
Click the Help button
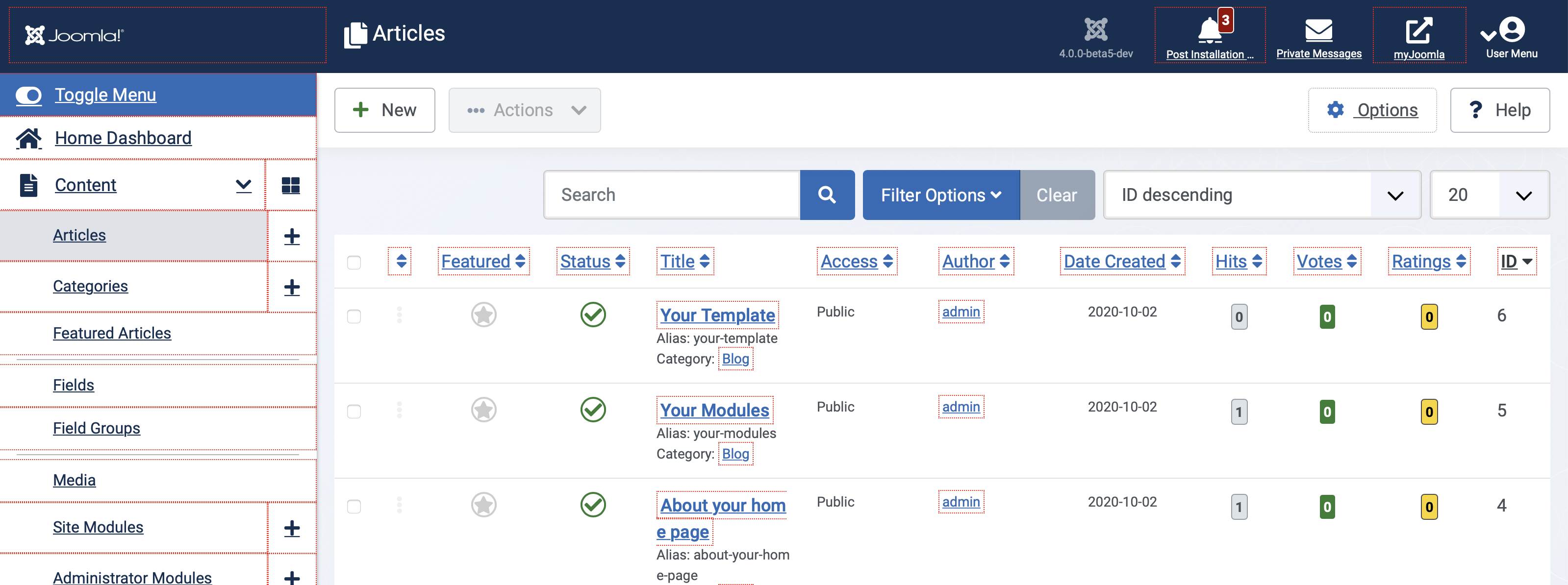click(1500, 110)
